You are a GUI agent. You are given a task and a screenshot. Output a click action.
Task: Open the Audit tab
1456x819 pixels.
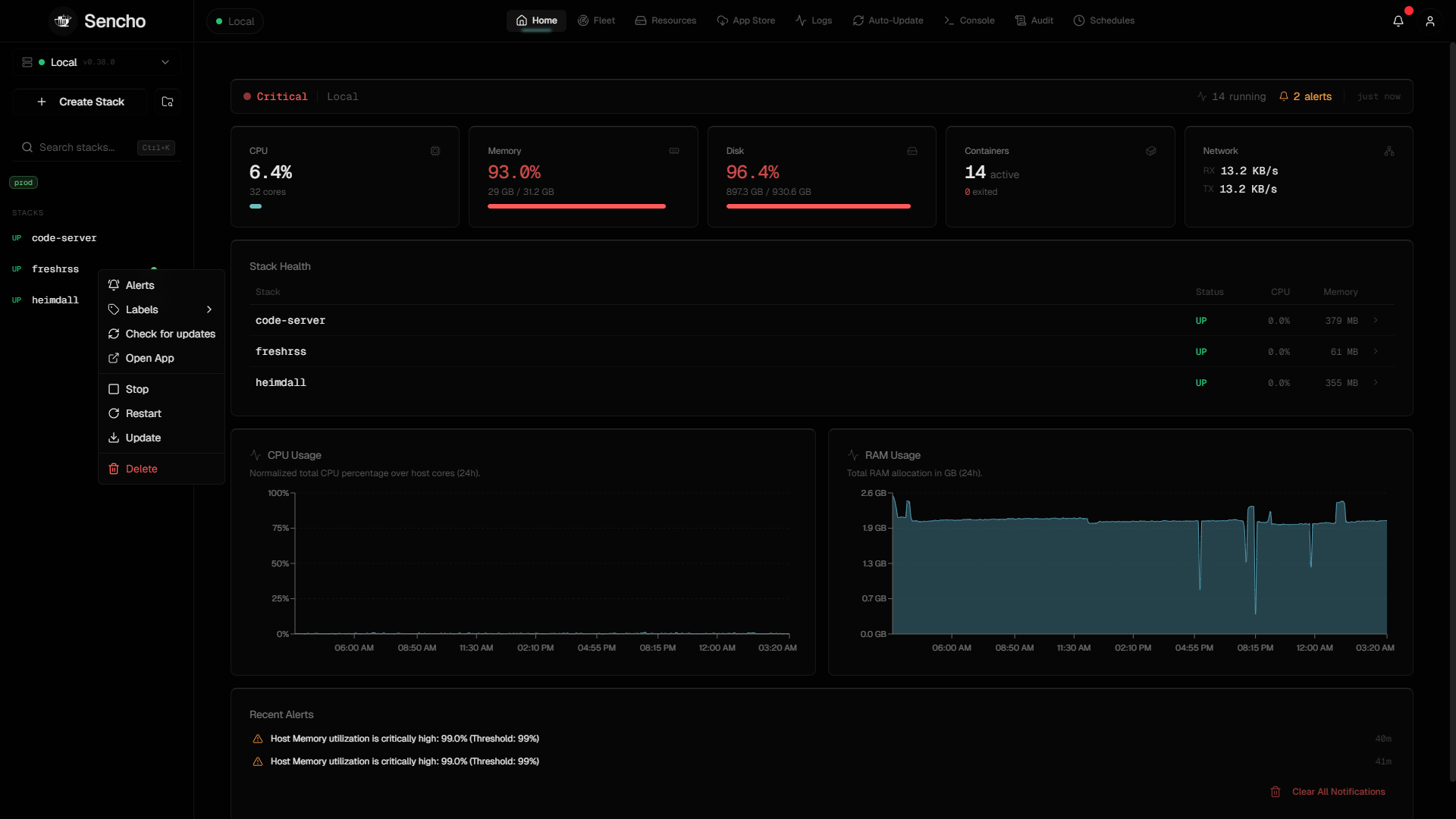point(1034,20)
